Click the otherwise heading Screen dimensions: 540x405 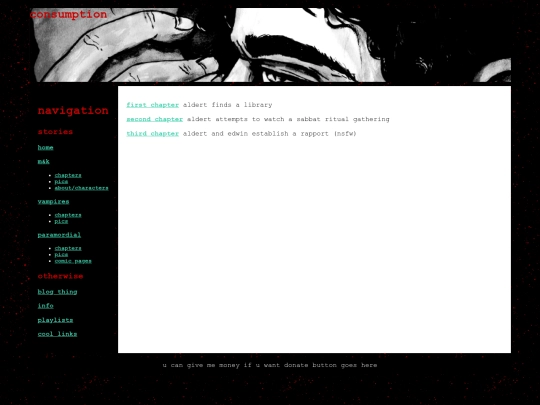pyautogui.click(x=61, y=276)
